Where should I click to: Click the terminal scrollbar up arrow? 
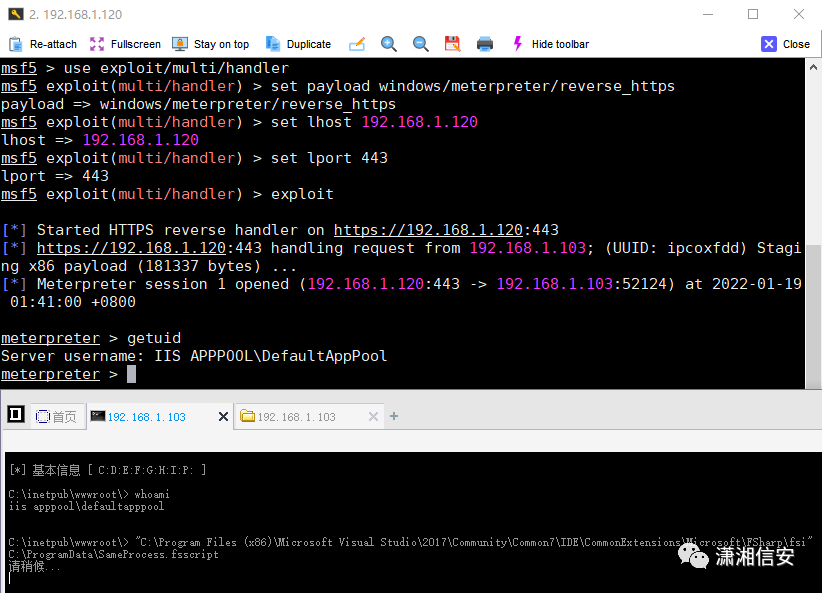813,67
